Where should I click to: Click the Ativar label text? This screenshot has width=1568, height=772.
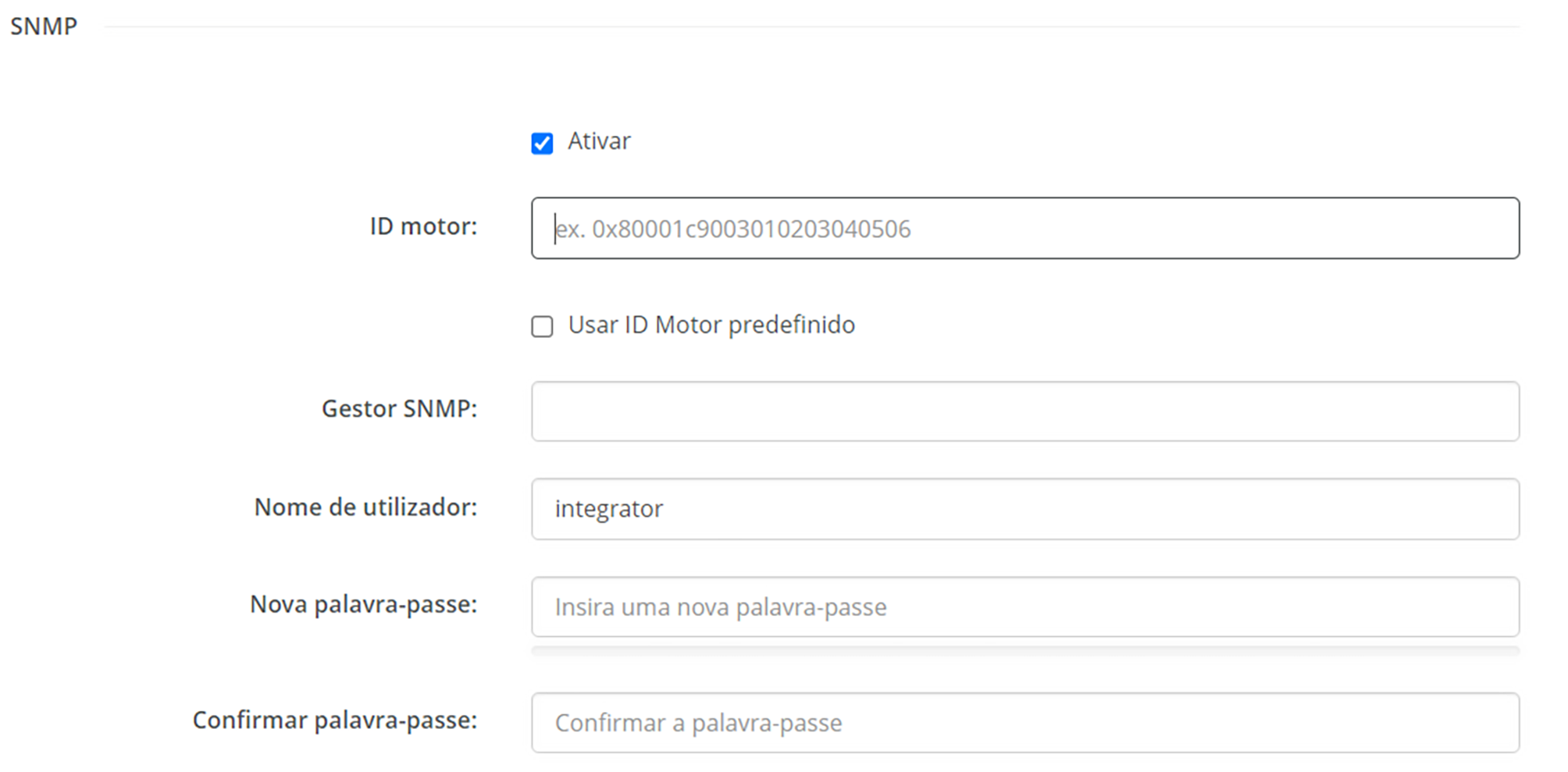pyautogui.click(x=599, y=141)
